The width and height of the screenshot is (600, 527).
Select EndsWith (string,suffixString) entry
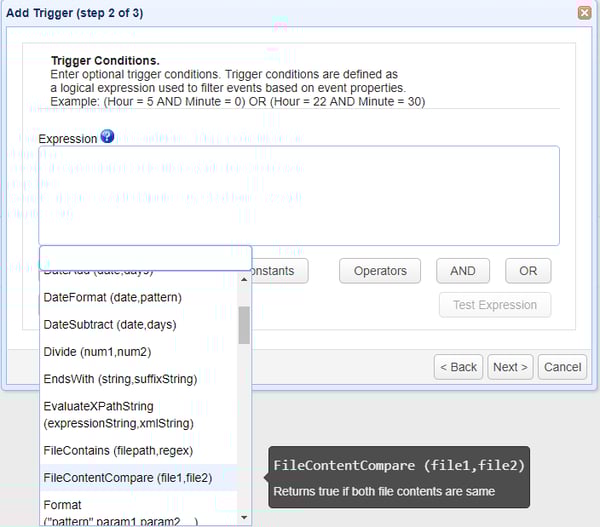coord(120,379)
